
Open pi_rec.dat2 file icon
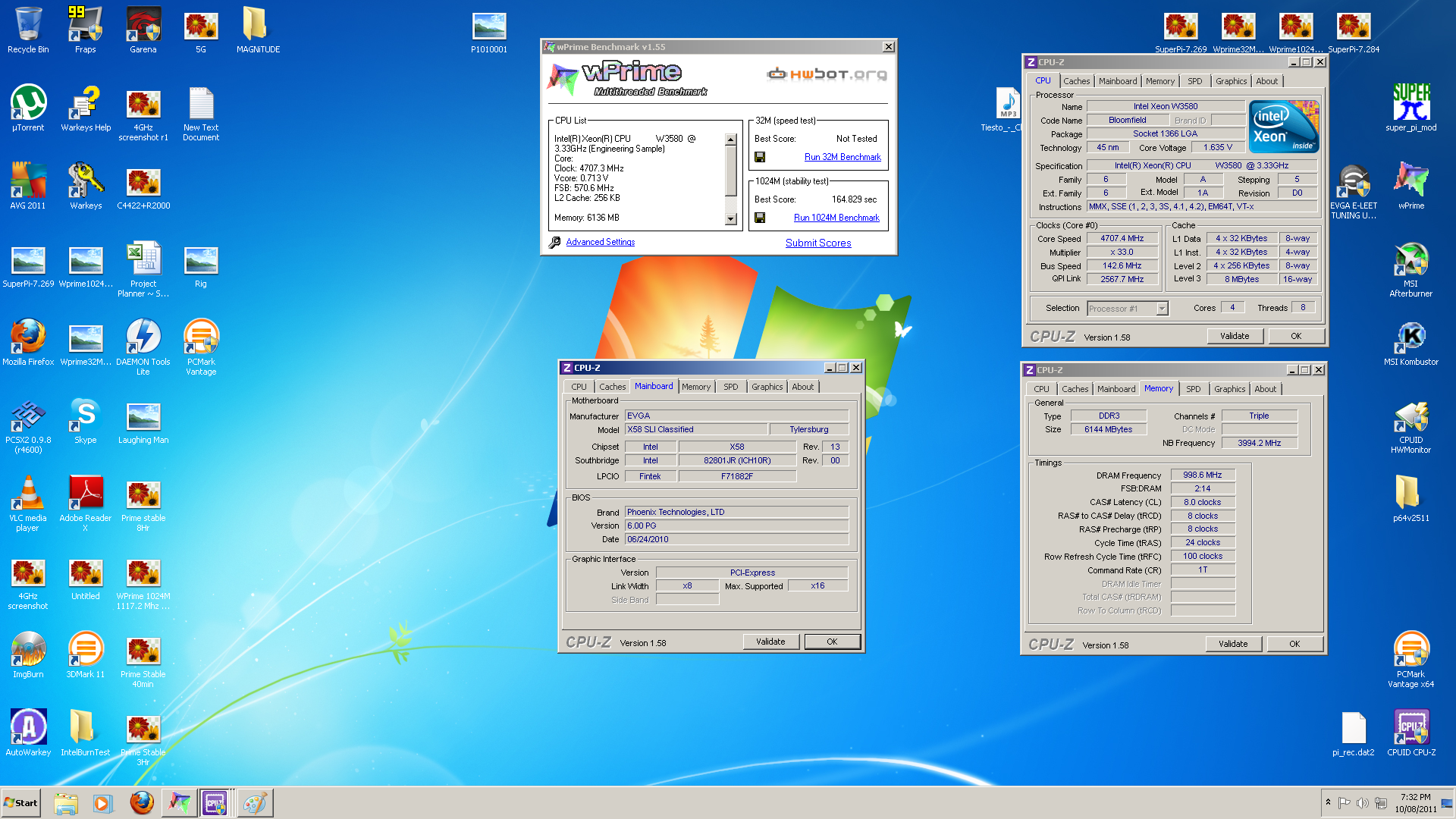(1354, 733)
